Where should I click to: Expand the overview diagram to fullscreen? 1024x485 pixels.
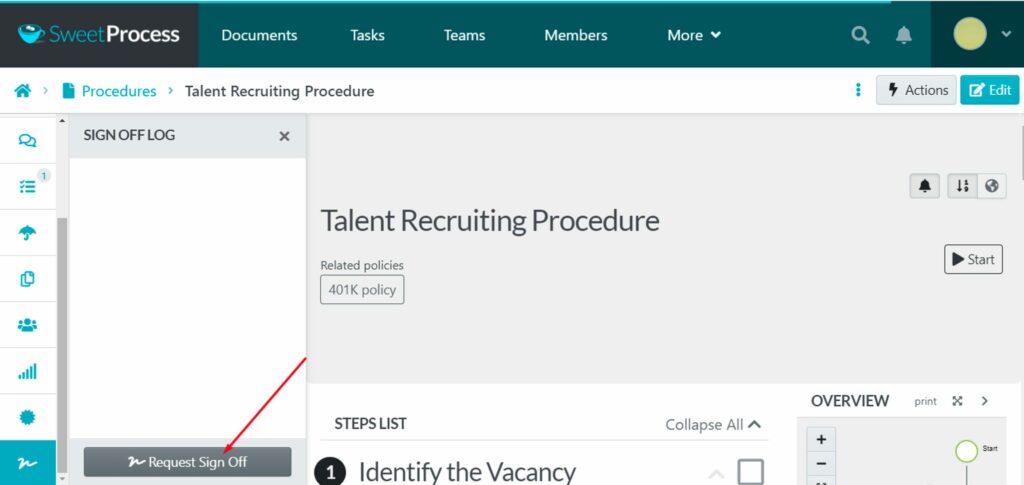point(957,401)
